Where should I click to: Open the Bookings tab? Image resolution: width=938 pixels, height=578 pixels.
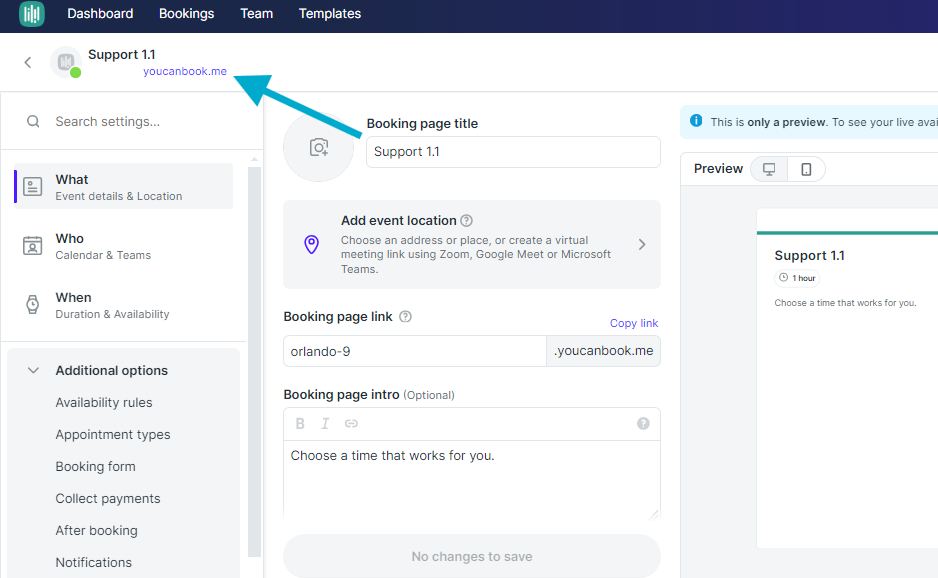187,13
